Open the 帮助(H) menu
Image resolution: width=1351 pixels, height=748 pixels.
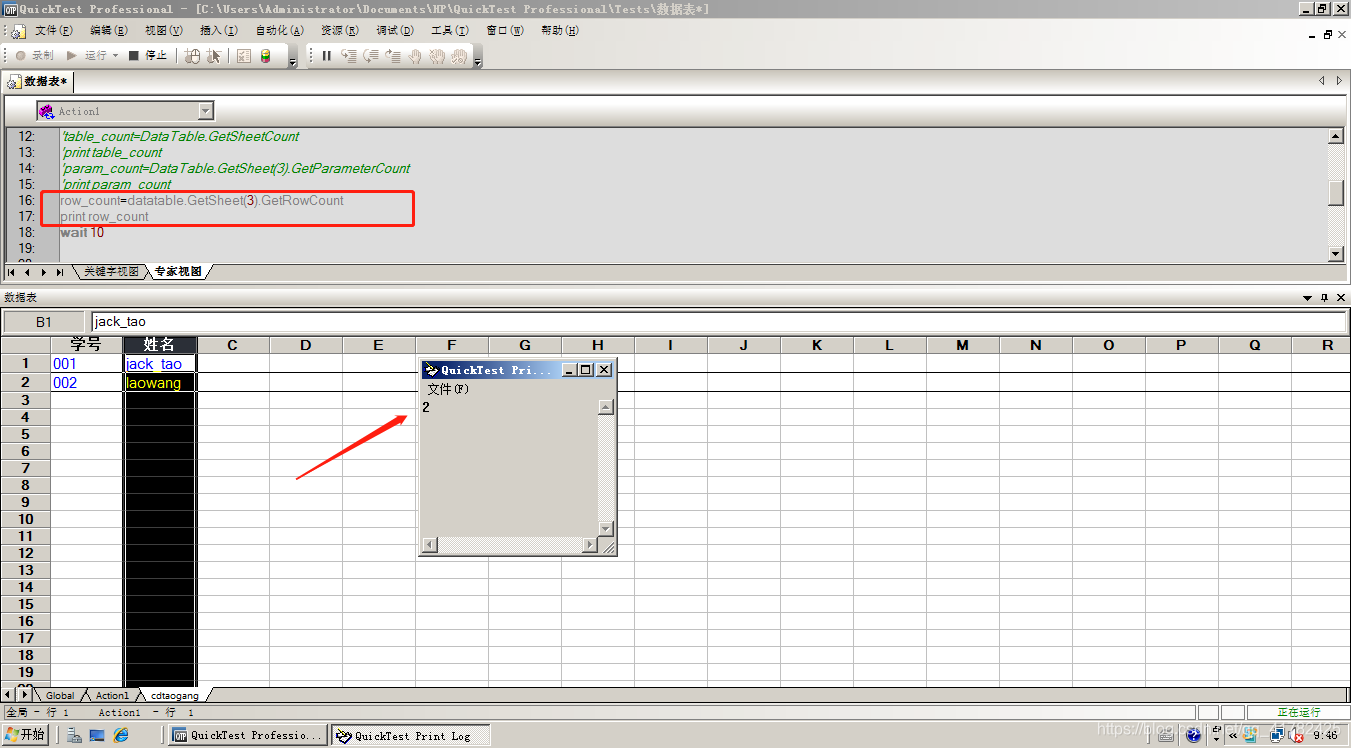pos(560,31)
